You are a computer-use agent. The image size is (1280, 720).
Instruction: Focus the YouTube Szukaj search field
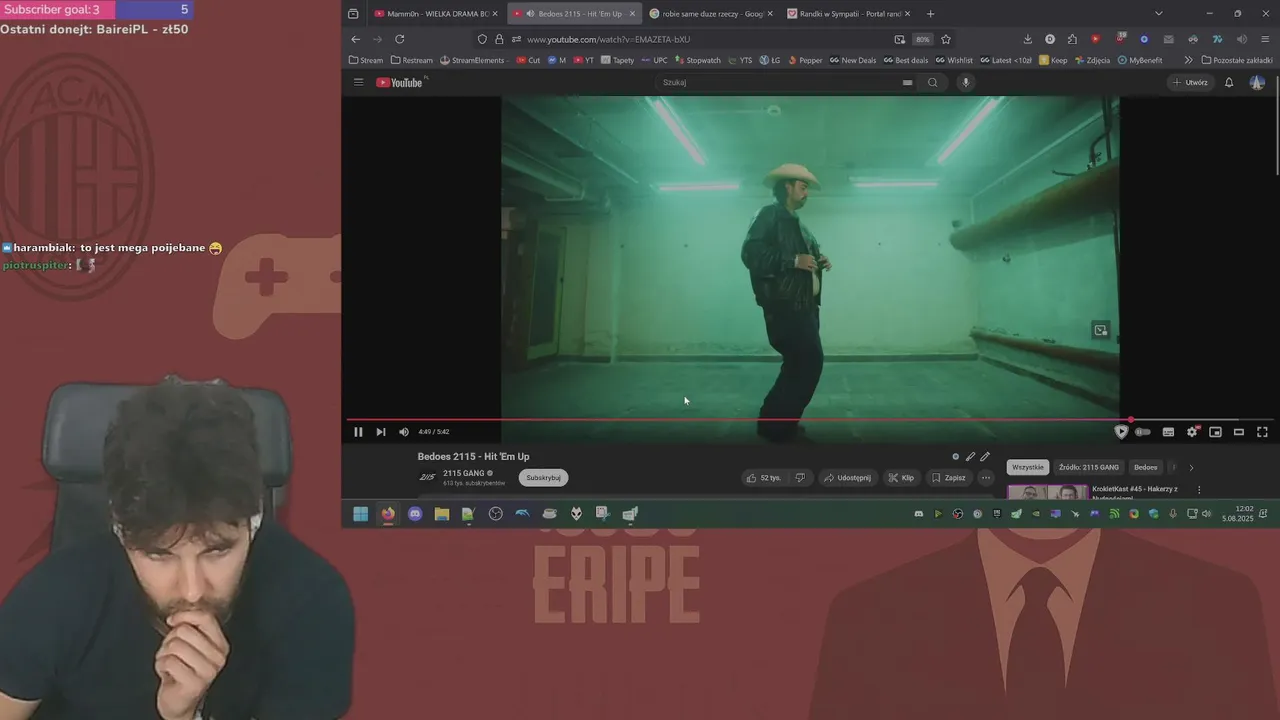coord(785,82)
